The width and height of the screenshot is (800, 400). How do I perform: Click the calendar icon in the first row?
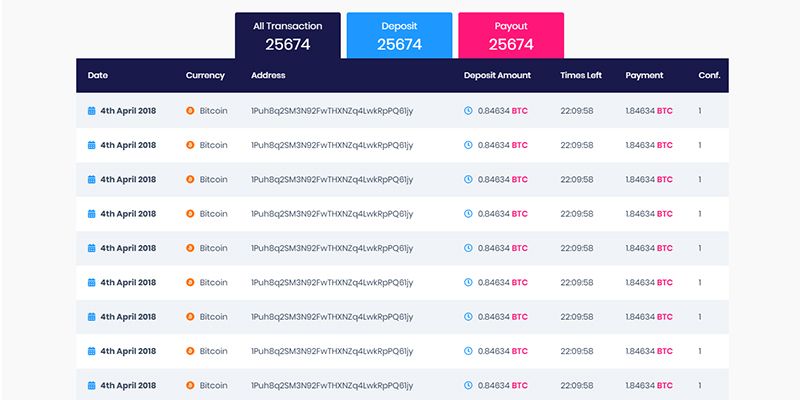[x=92, y=111]
